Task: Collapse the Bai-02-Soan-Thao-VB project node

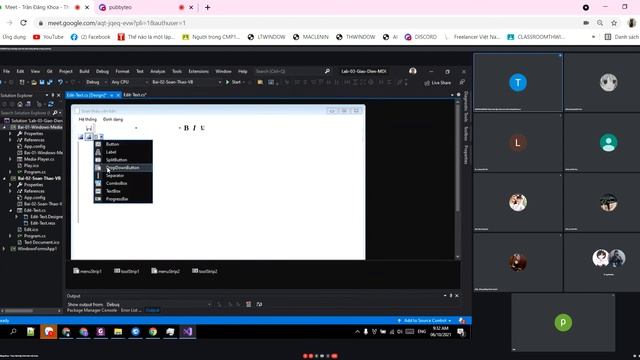Action: [x=4, y=178]
